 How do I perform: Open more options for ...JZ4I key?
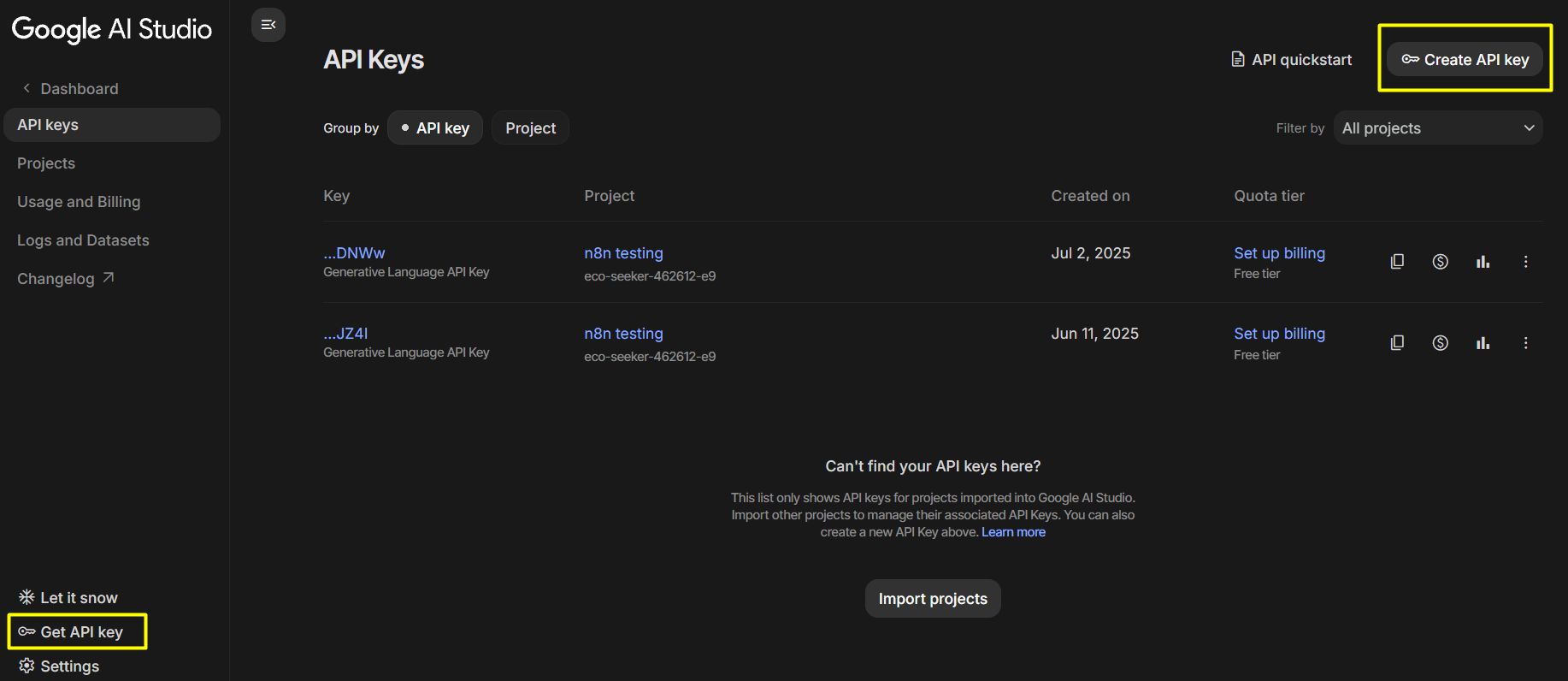pyautogui.click(x=1526, y=343)
